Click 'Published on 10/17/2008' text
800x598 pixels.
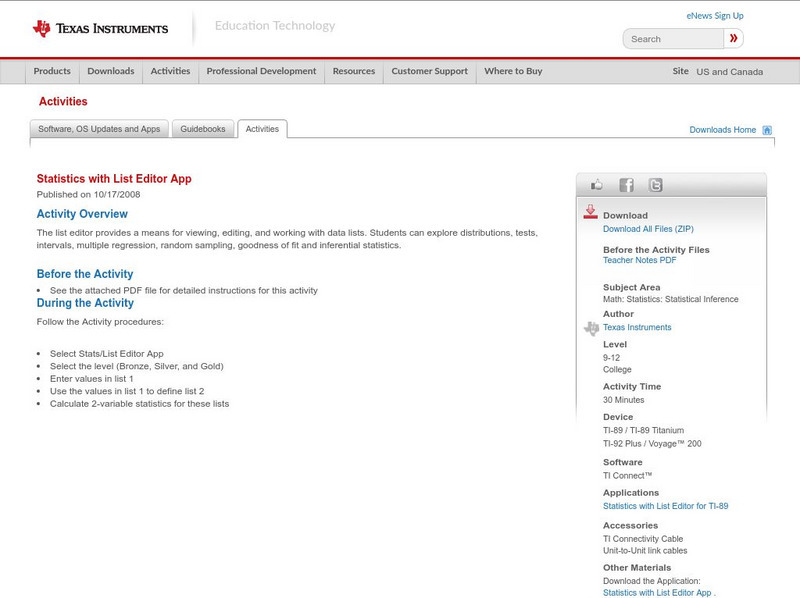88,194
